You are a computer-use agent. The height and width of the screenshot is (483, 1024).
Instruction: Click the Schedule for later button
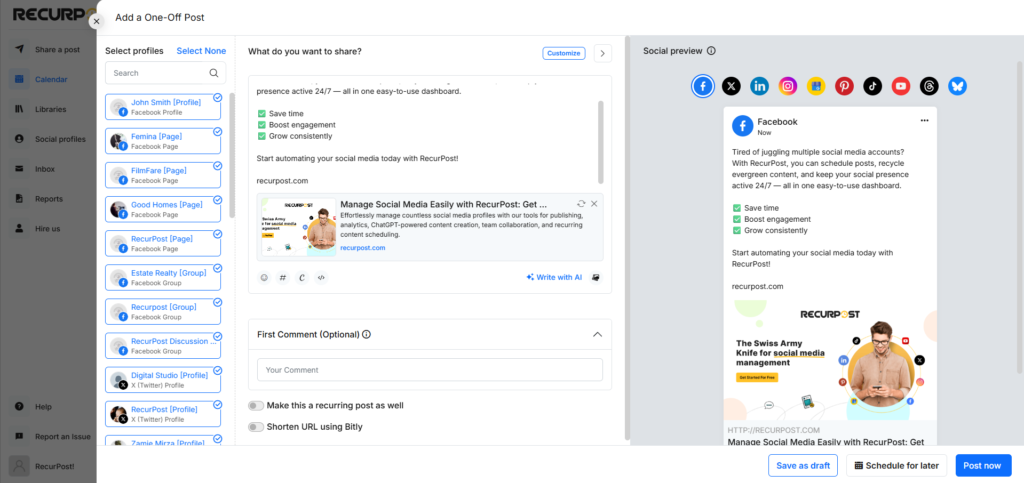(x=897, y=465)
